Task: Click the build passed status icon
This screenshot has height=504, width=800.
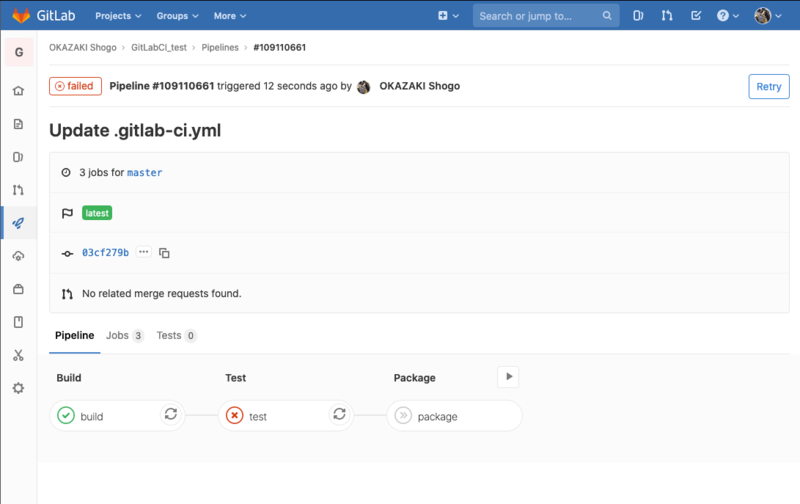Action: click(66, 416)
